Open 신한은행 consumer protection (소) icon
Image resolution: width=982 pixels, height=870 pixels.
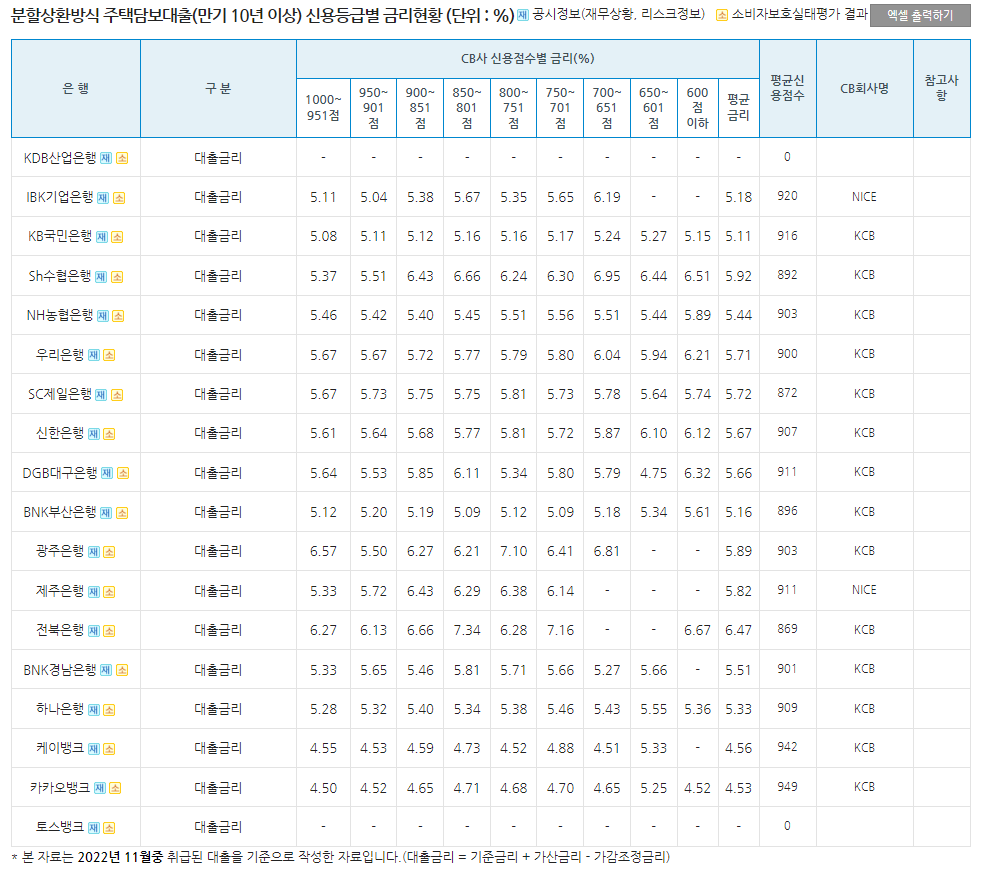pyautogui.click(x=109, y=434)
